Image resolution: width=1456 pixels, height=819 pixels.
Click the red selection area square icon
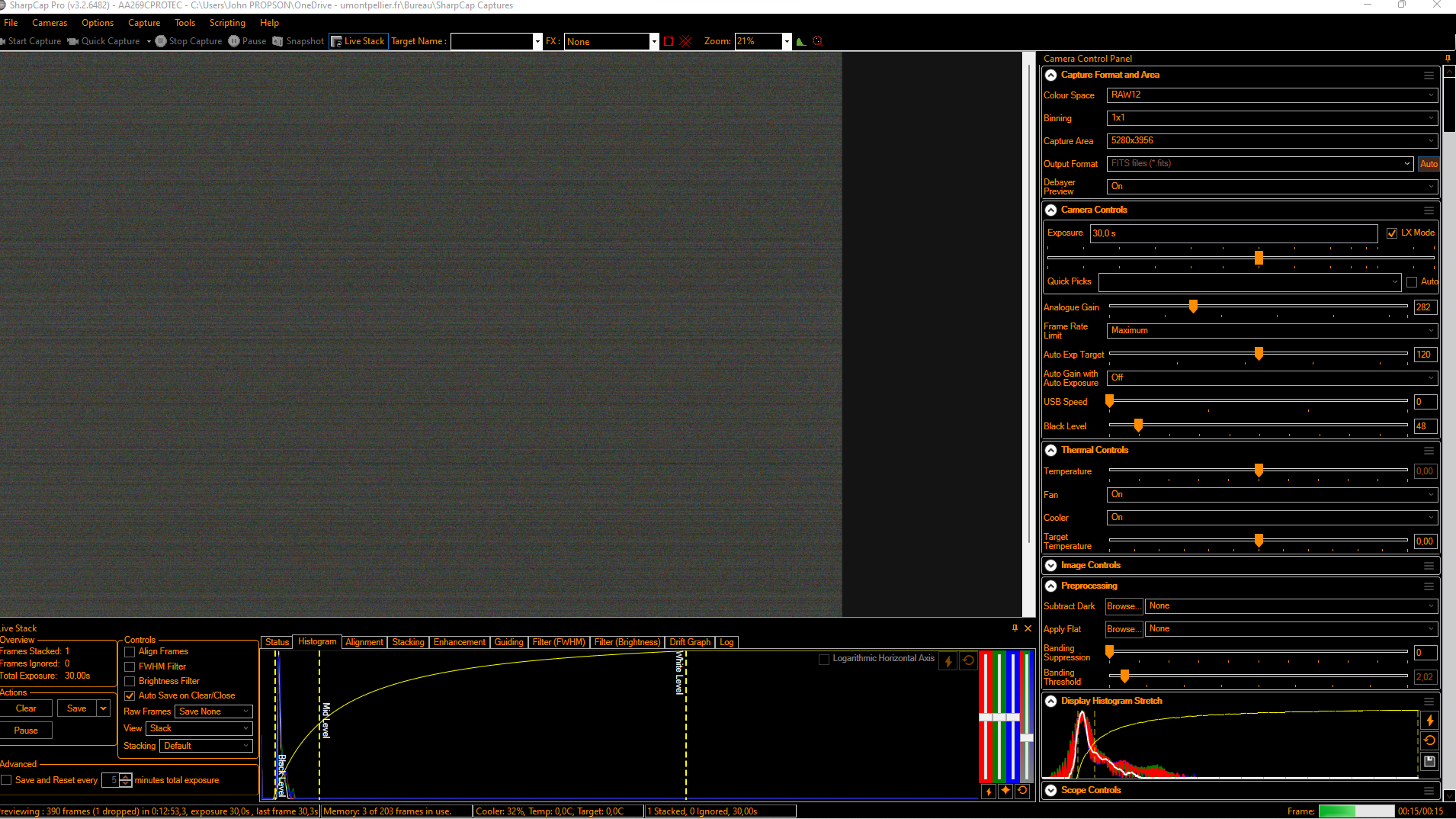669,41
